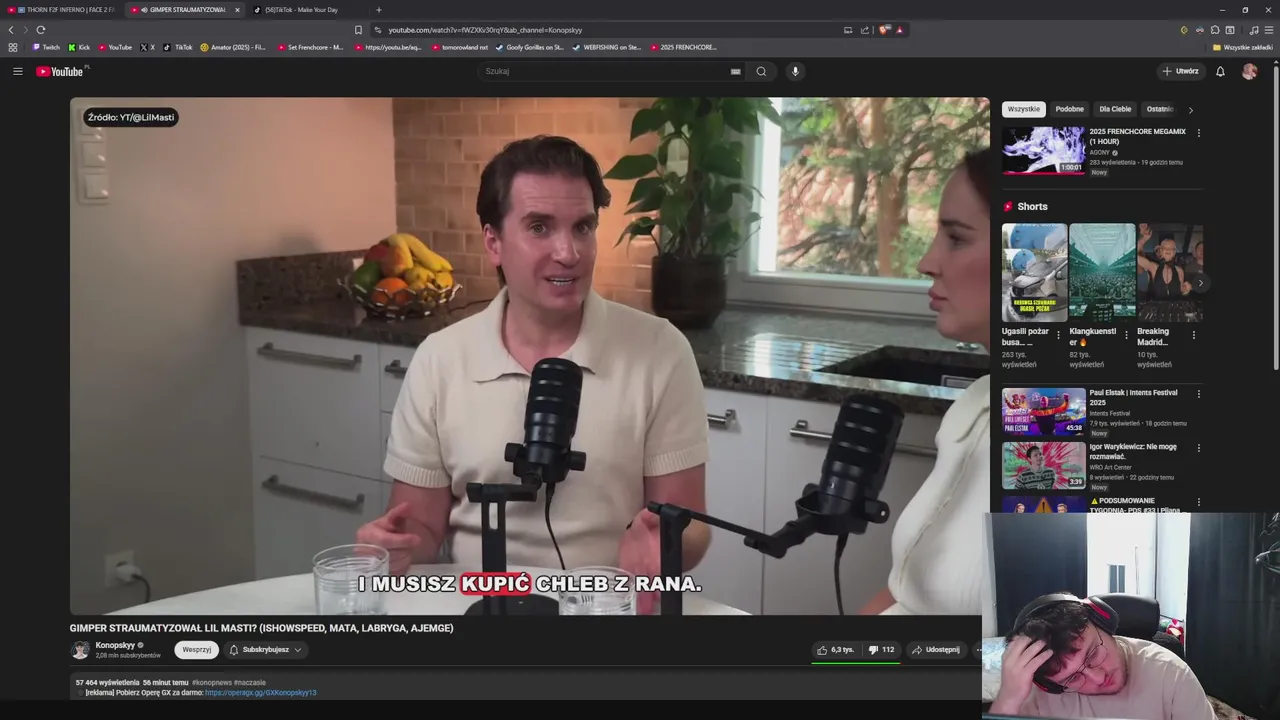Open the Wszystkie zakładki bookmarks folder
The image size is (1280, 720).
click(1243, 47)
